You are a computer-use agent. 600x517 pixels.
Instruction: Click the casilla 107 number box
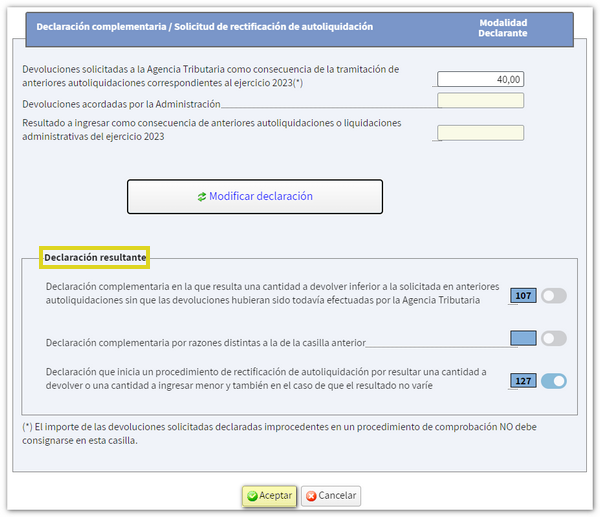(x=523, y=296)
